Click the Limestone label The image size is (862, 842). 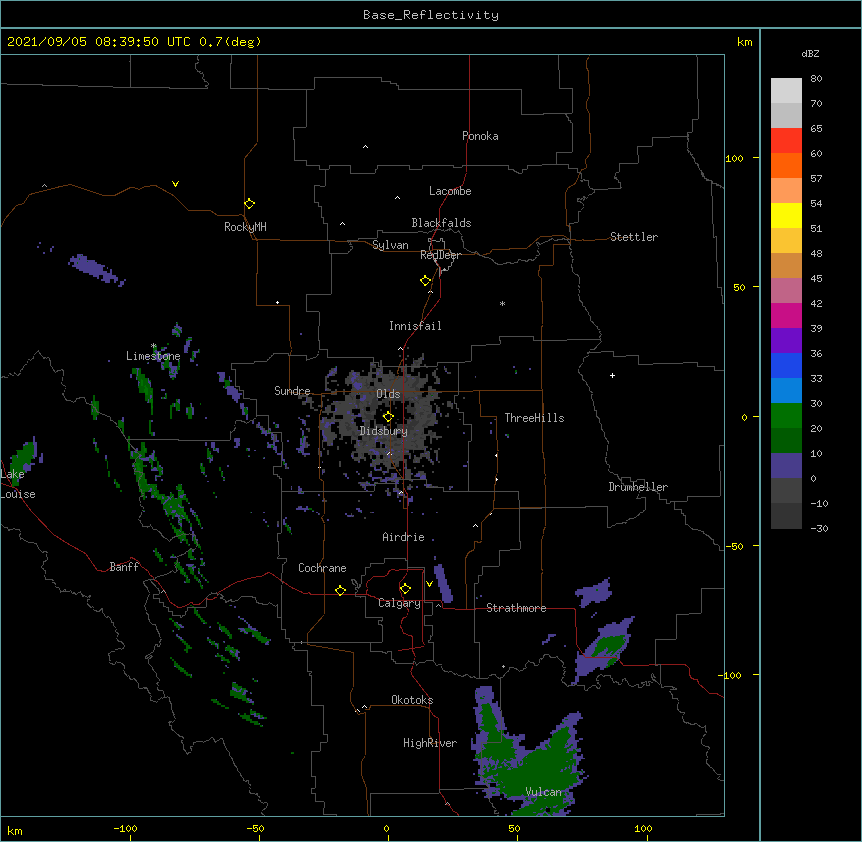coord(153,356)
